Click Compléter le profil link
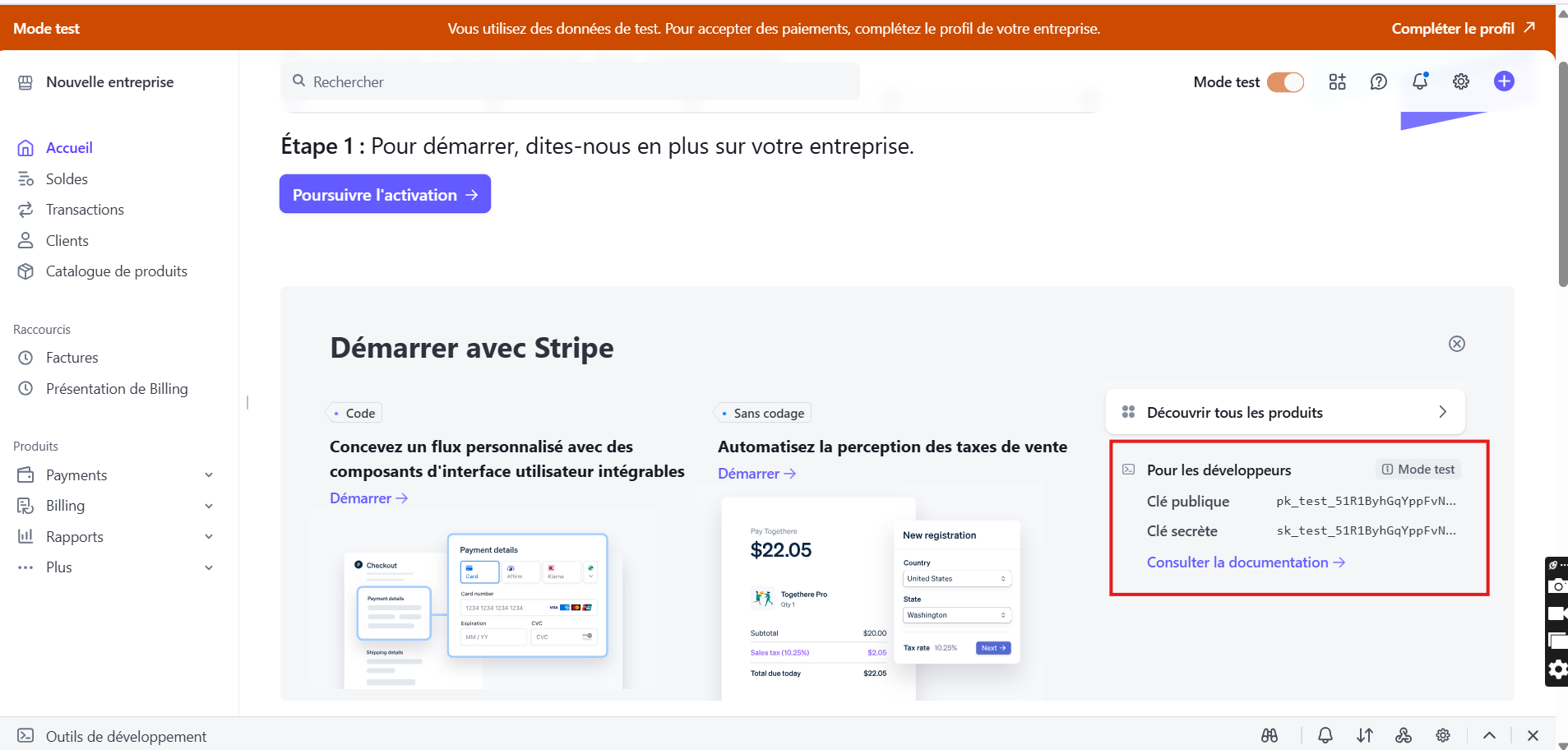The width and height of the screenshot is (1568, 750). click(x=1463, y=28)
